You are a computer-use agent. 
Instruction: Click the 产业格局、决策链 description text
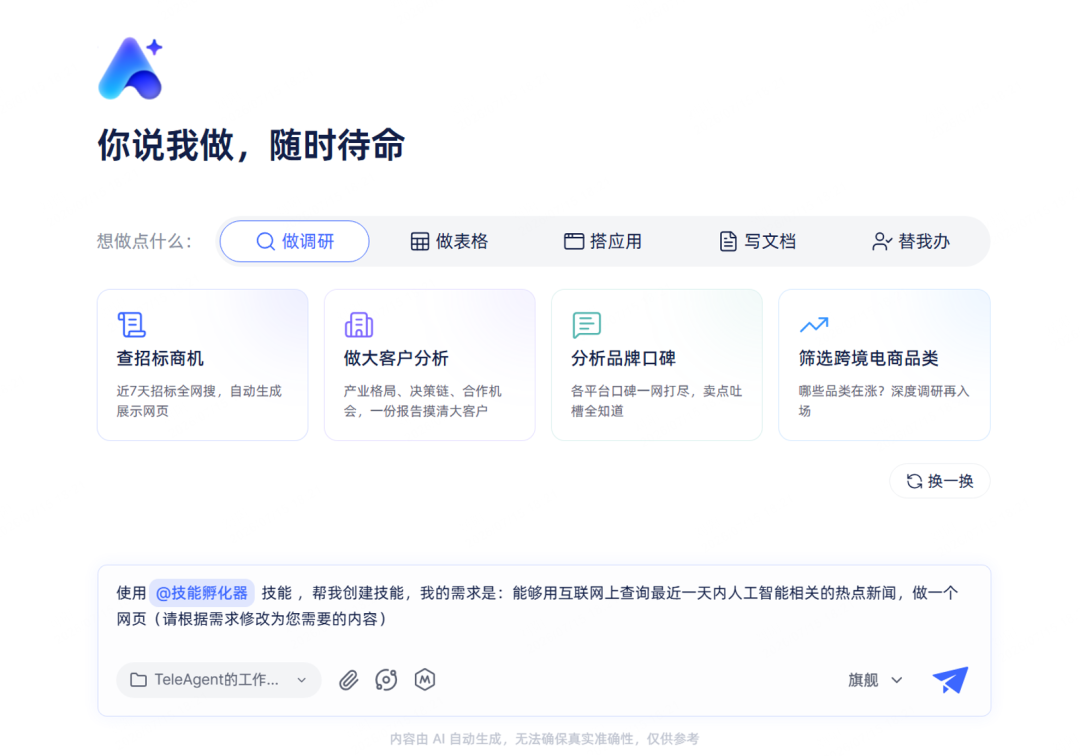click(423, 401)
